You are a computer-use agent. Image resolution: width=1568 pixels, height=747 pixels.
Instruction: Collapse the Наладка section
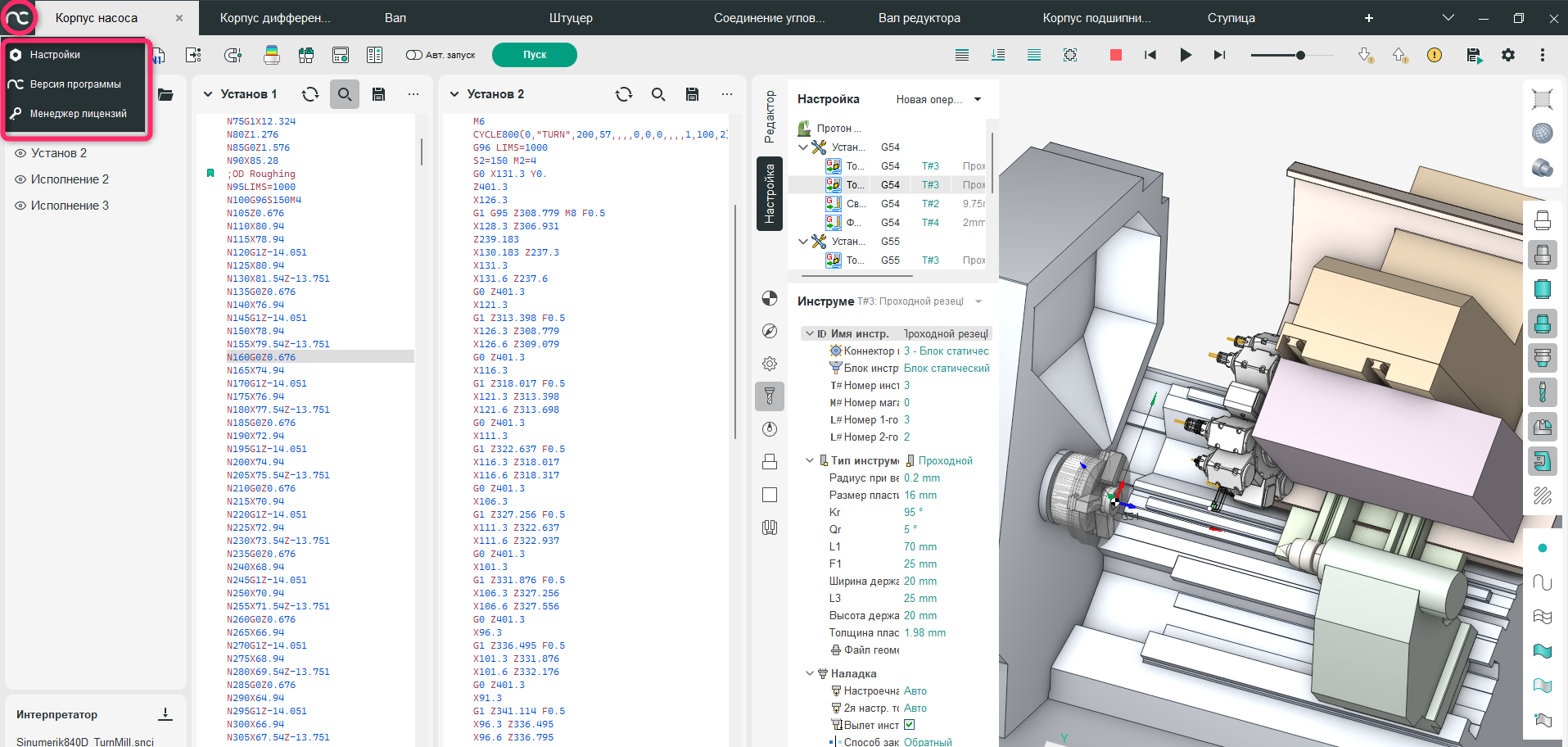click(810, 673)
